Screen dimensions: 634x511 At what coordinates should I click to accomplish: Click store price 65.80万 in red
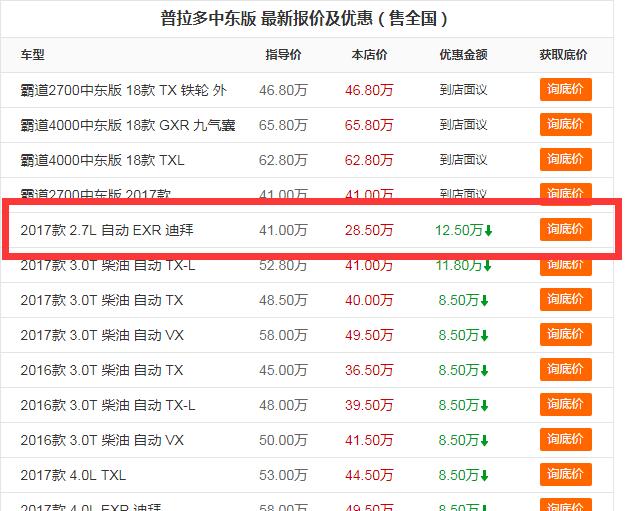369,125
